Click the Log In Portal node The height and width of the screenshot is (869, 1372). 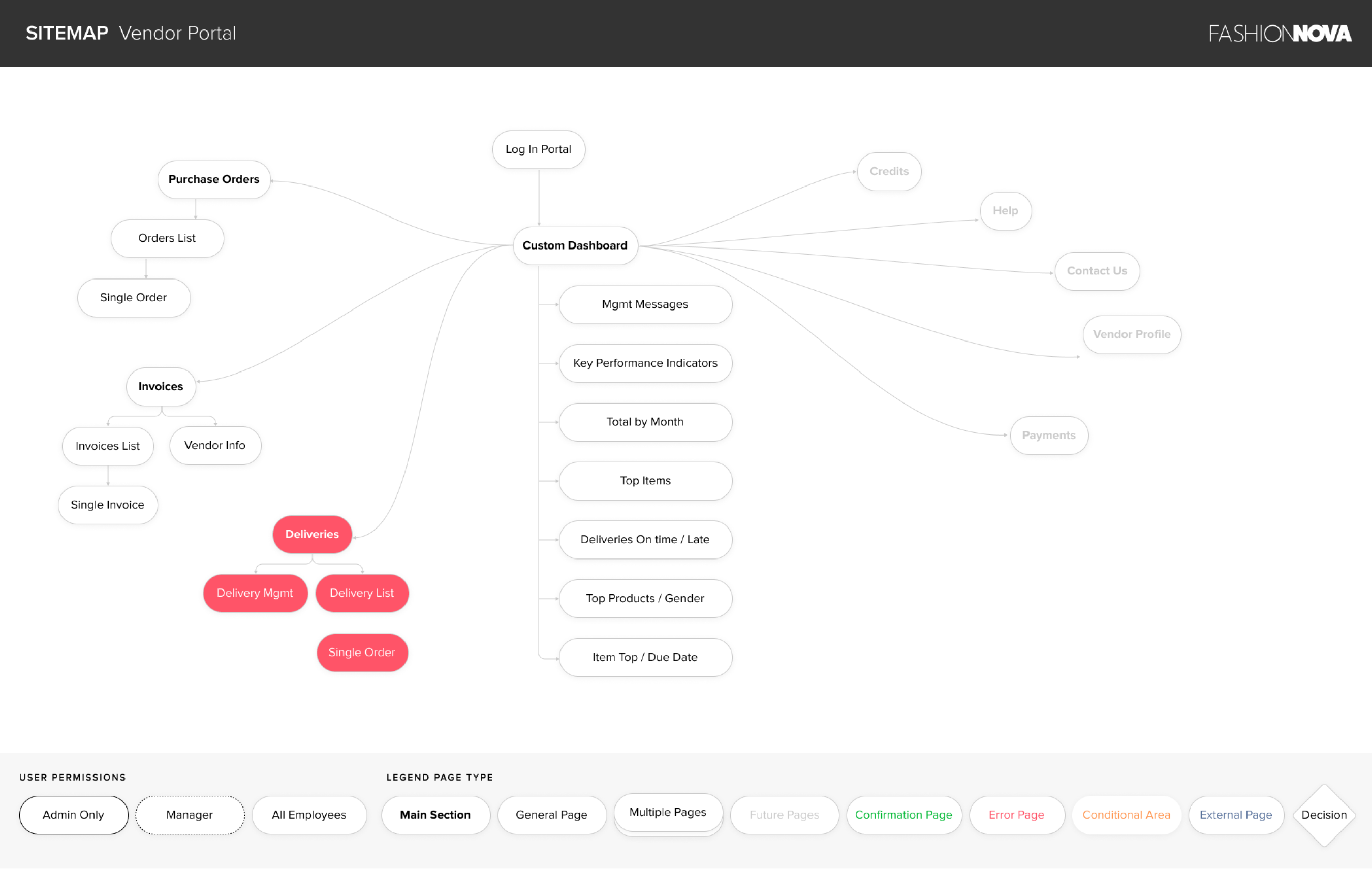coord(539,149)
